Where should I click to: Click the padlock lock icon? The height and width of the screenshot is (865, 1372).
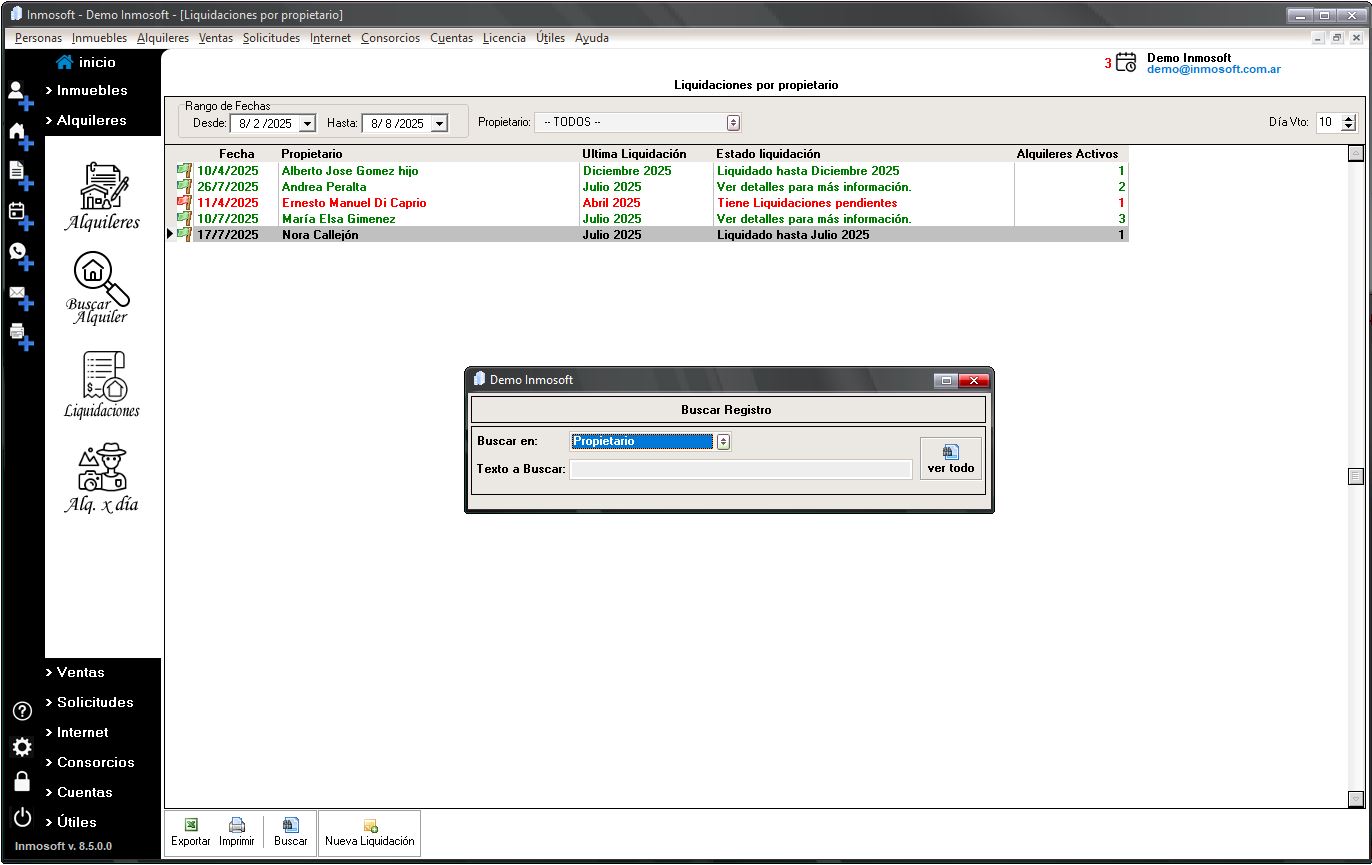[x=21, y=781]
